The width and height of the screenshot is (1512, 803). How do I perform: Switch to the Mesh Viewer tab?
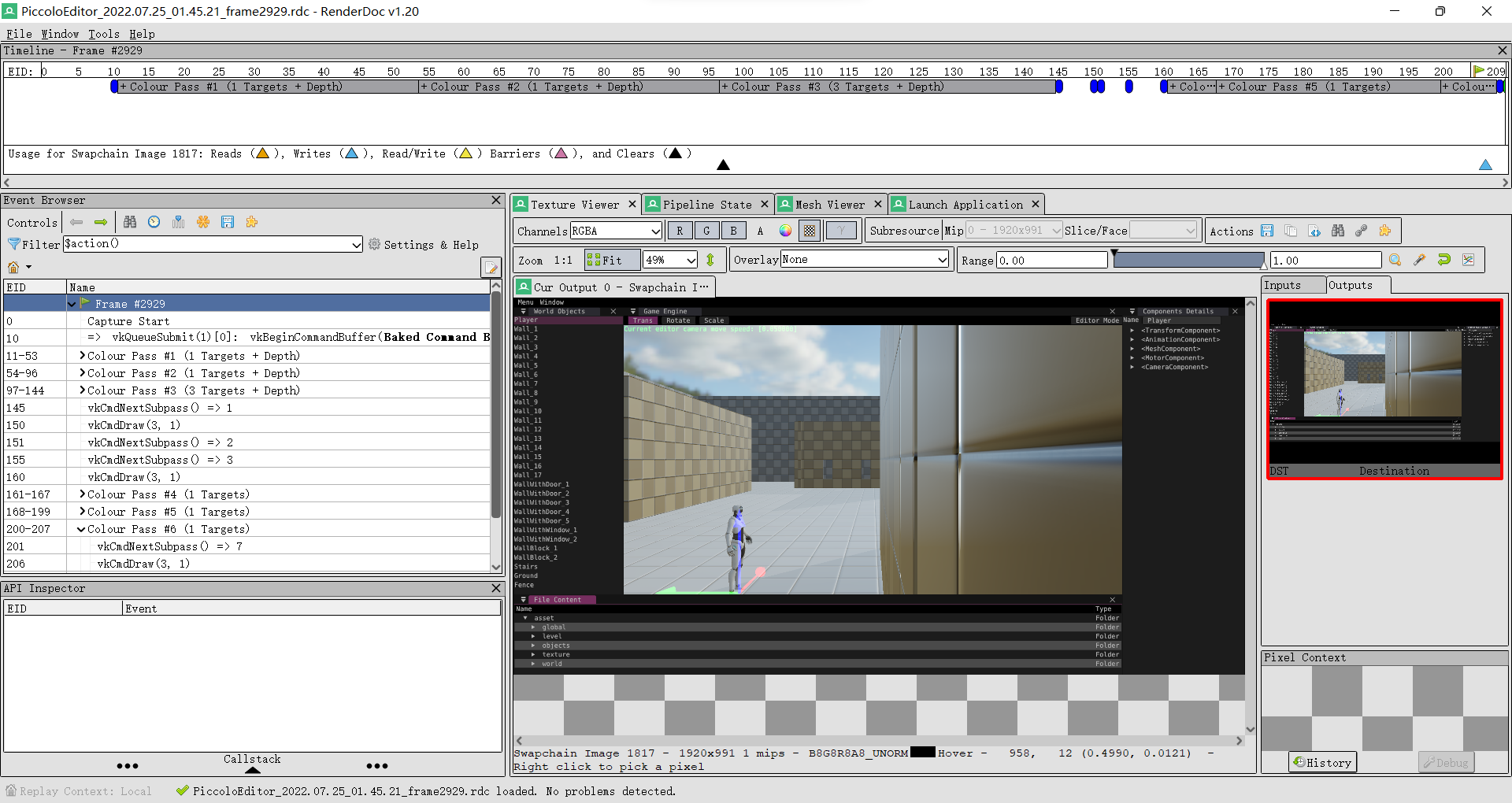click(x=829, y=205)
